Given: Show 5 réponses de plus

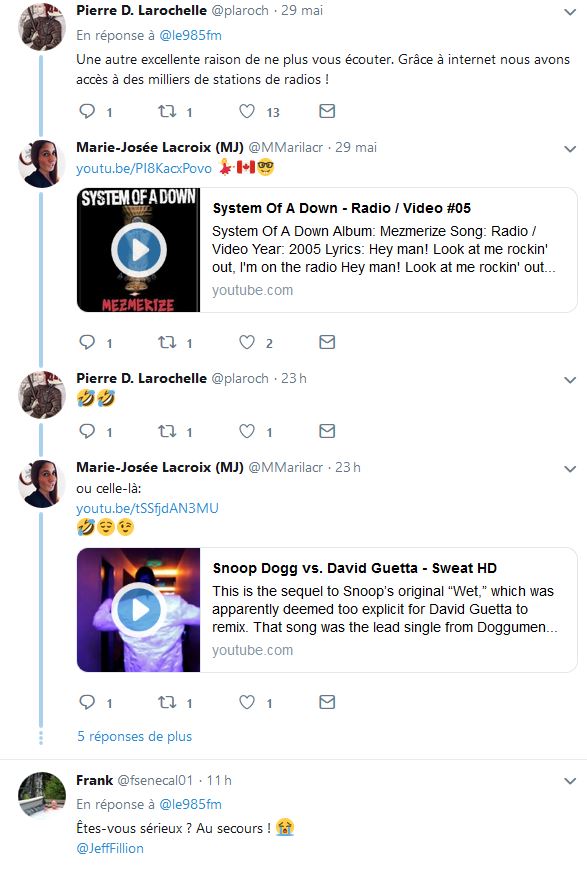Looking at the screenshot, I should pyautogui.click(x=135, y=736).
